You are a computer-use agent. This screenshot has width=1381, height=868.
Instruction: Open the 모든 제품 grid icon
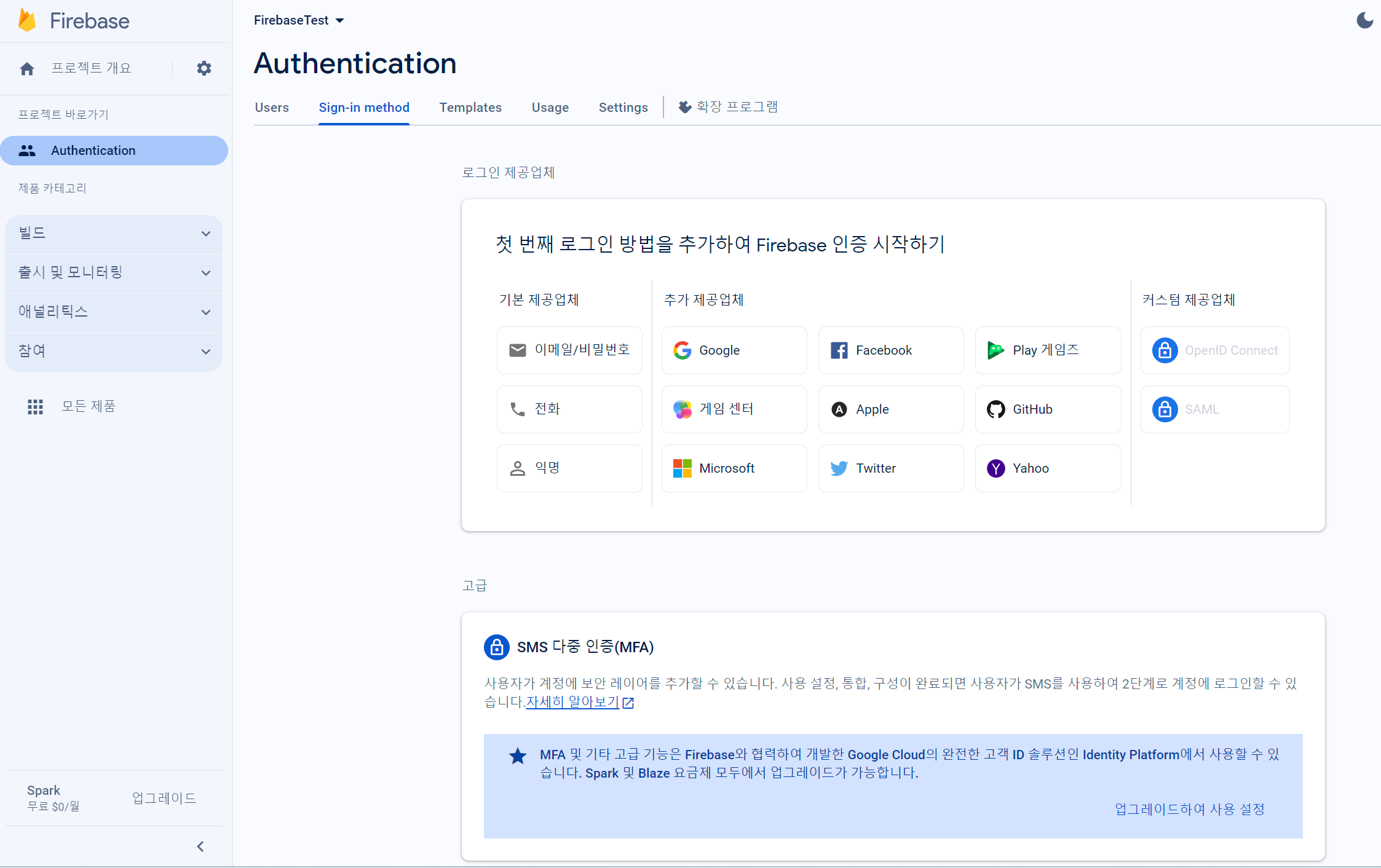(x=35, y=406)
